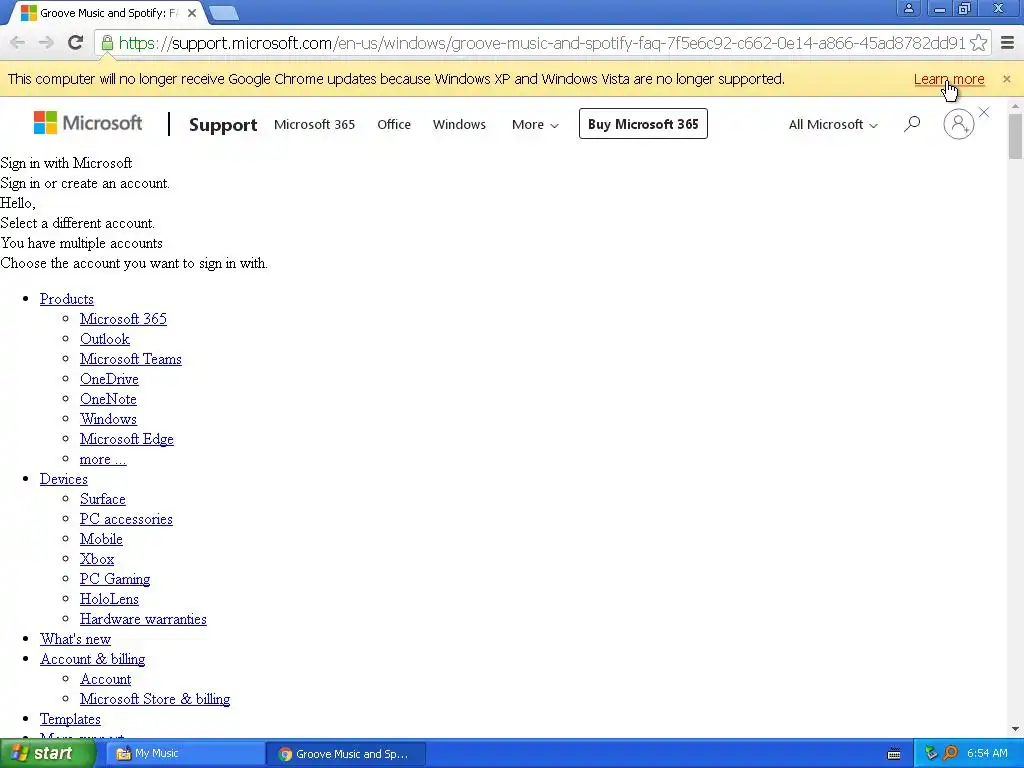
Task: Close the Chrome updates warning bar
Action: coord(1006,79)
